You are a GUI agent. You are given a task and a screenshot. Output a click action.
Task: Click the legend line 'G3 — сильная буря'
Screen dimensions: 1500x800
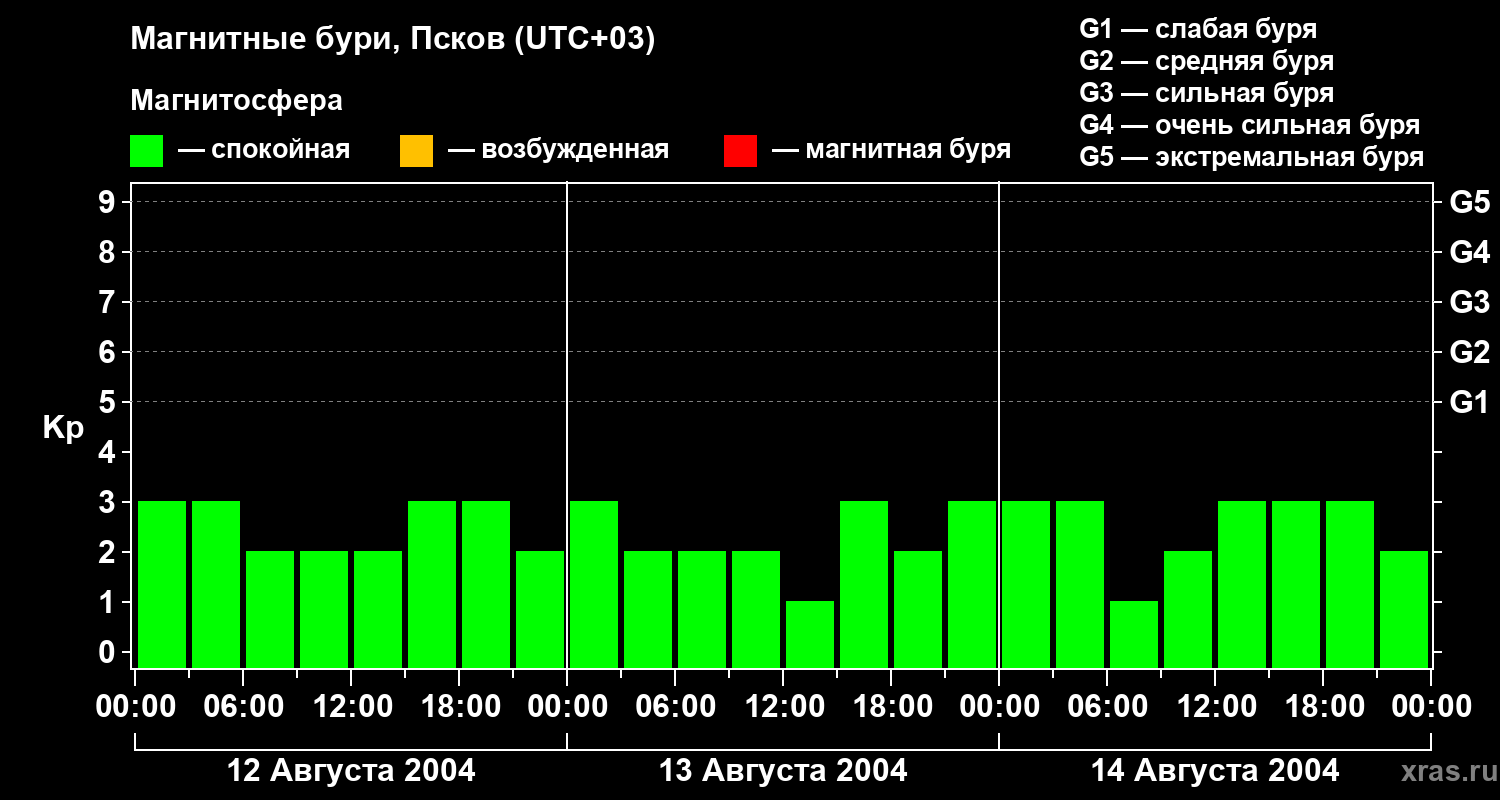(1207, 93)
